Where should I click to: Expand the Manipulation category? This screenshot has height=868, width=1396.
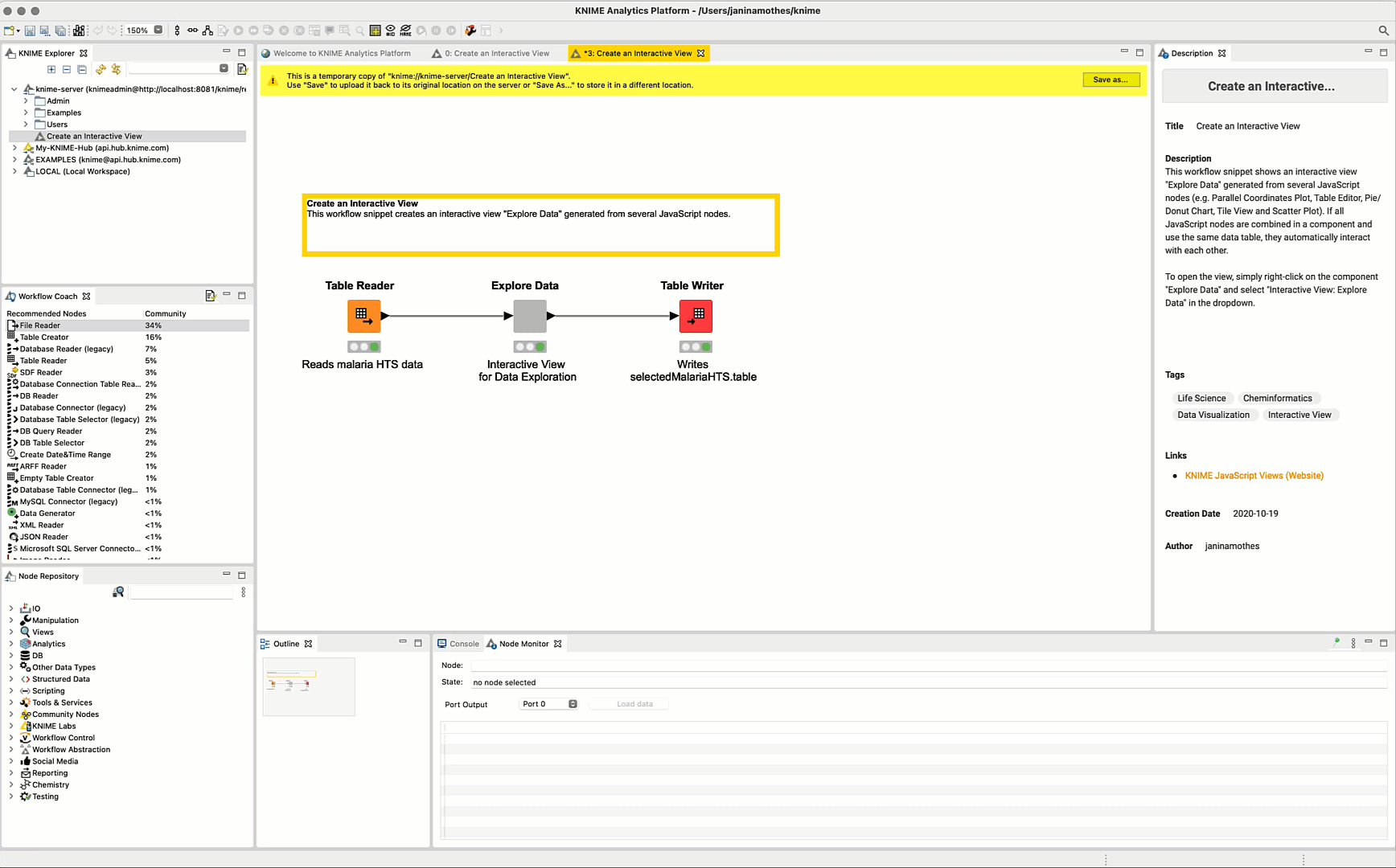tap(10, 620)
